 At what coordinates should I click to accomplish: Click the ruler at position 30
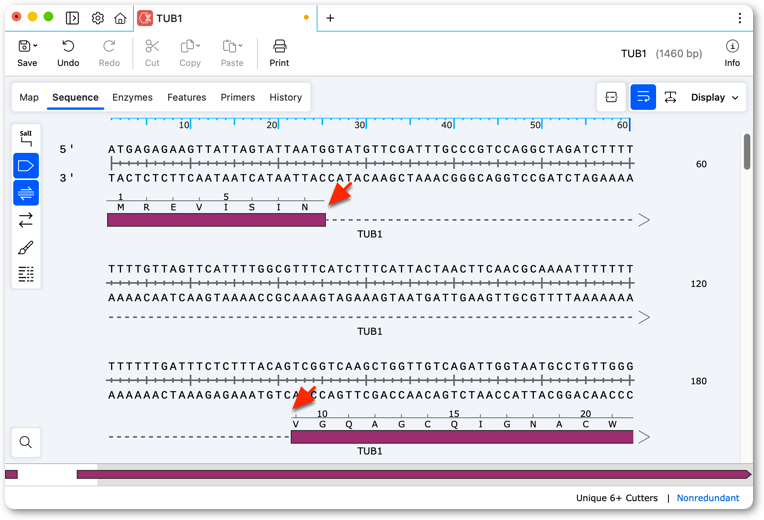coord(360,125)
